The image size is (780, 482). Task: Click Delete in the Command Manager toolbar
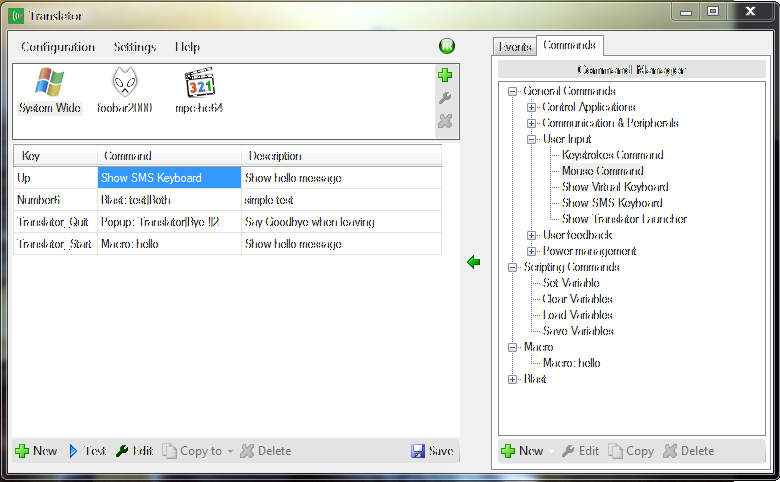[x=689, y=451]
